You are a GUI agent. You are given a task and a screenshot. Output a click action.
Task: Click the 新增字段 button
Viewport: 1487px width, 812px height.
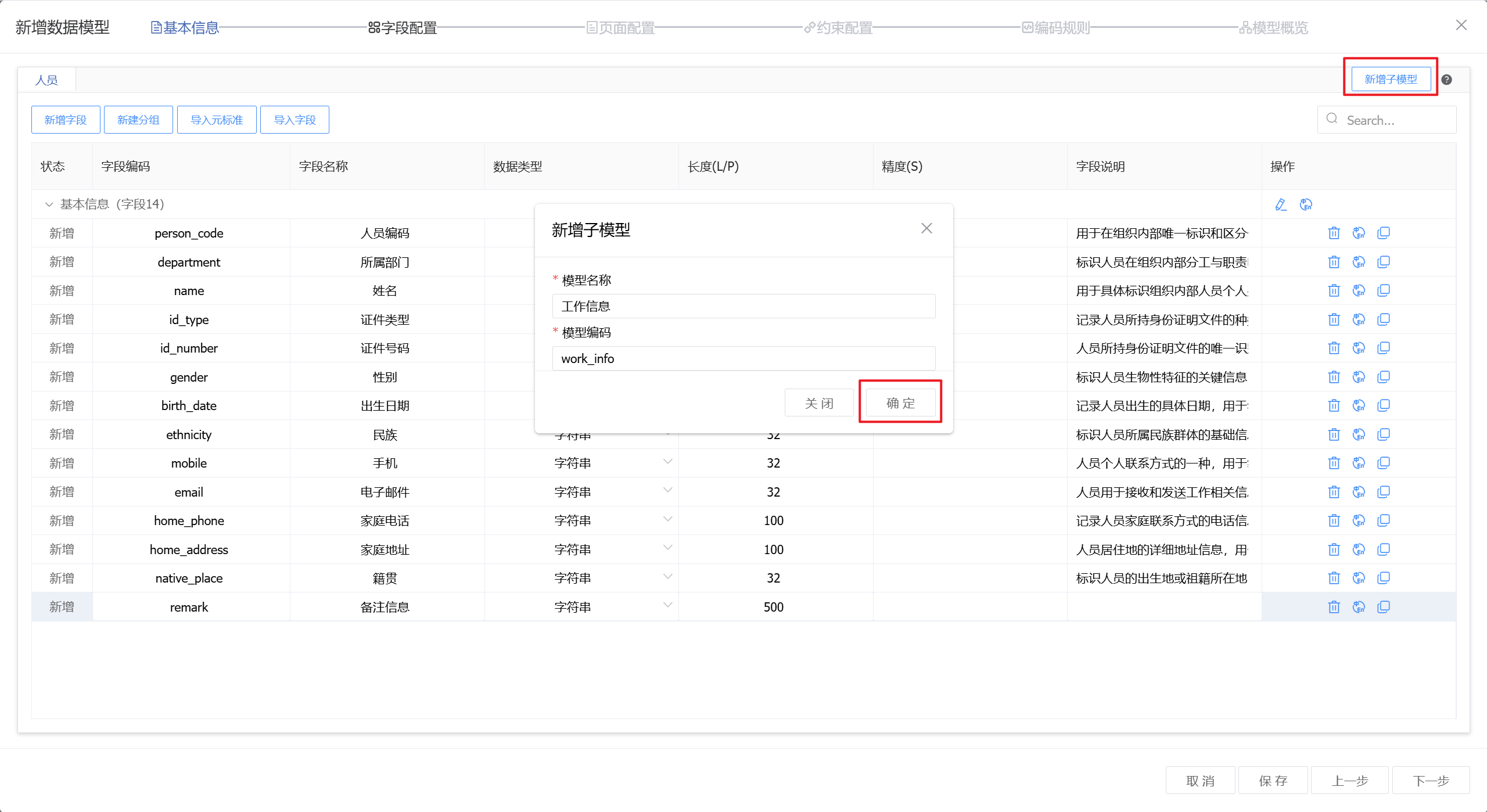[x=66, y=120]
